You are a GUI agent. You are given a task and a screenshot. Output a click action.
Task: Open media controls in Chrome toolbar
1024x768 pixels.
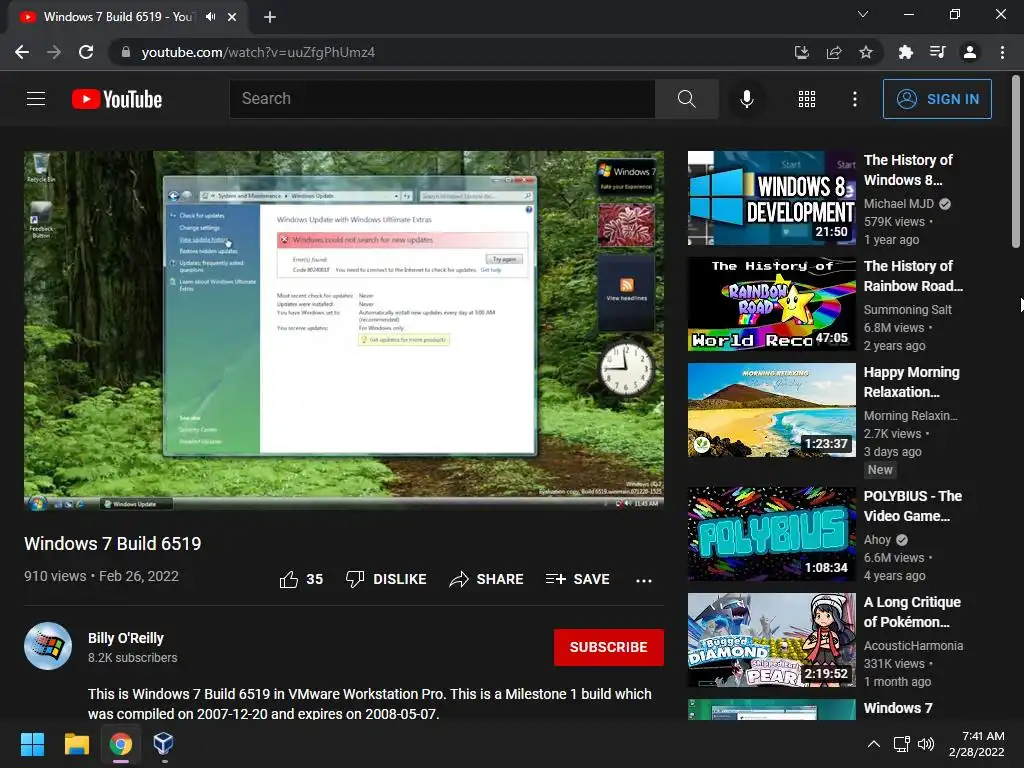tap(938, 52)
